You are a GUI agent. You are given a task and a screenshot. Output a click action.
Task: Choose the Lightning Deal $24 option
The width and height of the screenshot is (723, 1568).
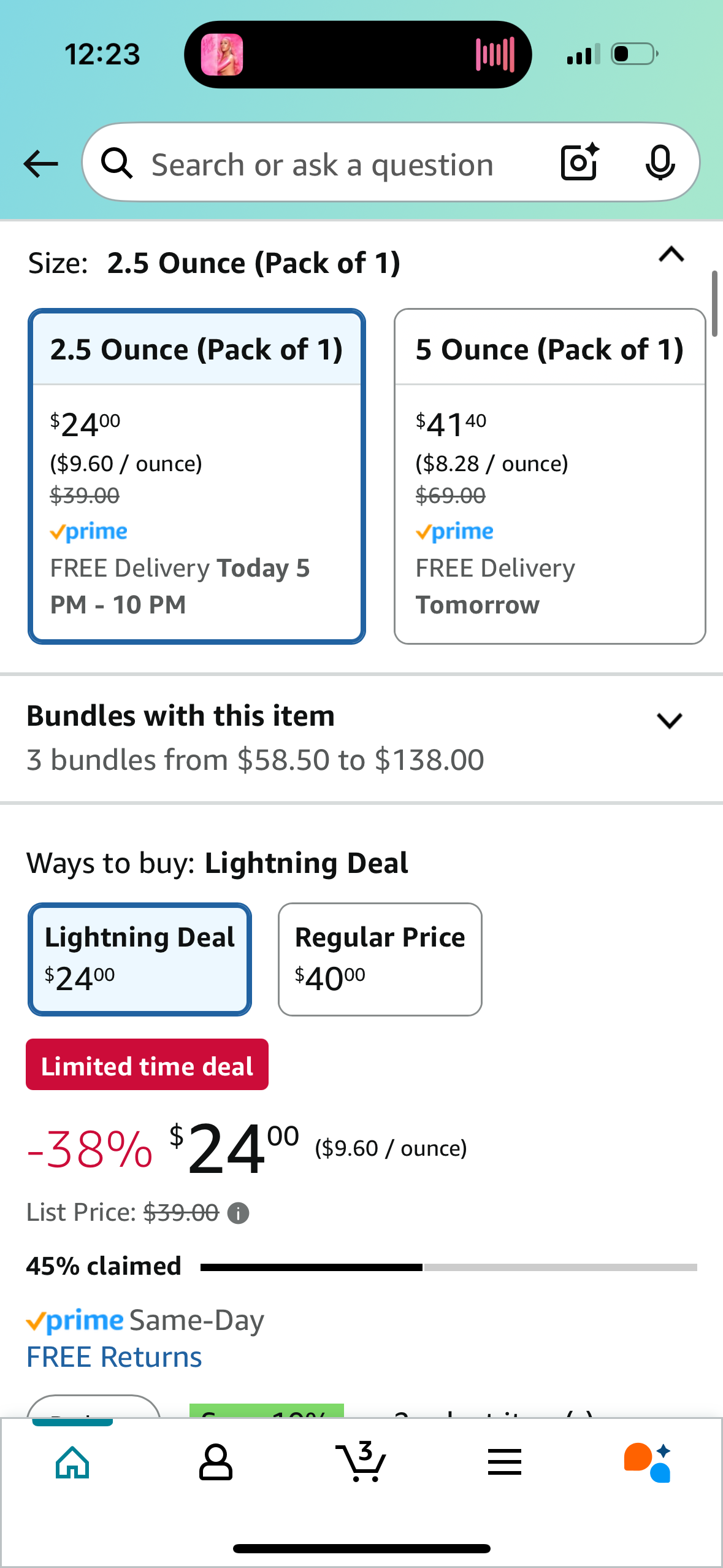point(140,959)
